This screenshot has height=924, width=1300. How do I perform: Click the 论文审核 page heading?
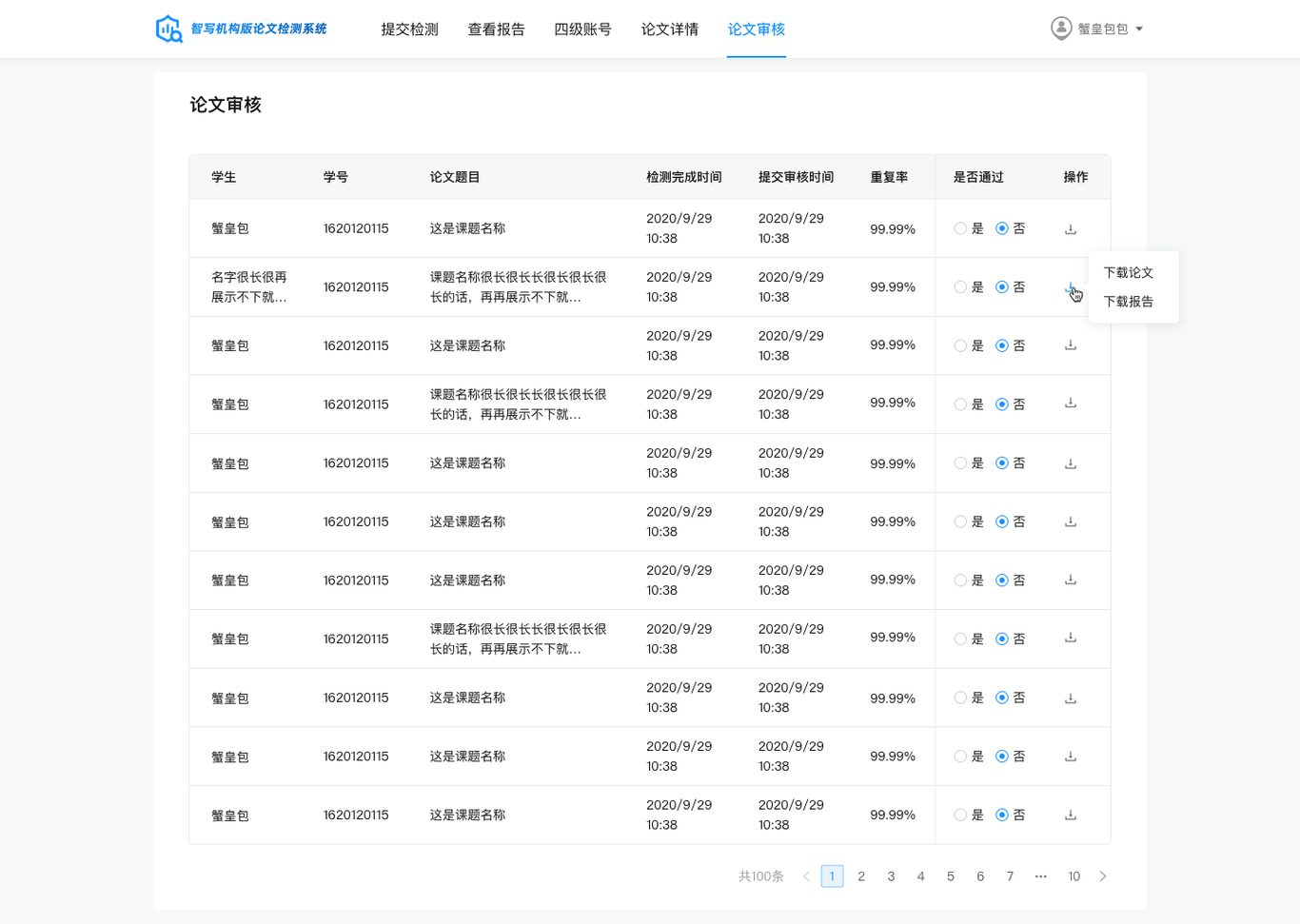click(226, 105)
